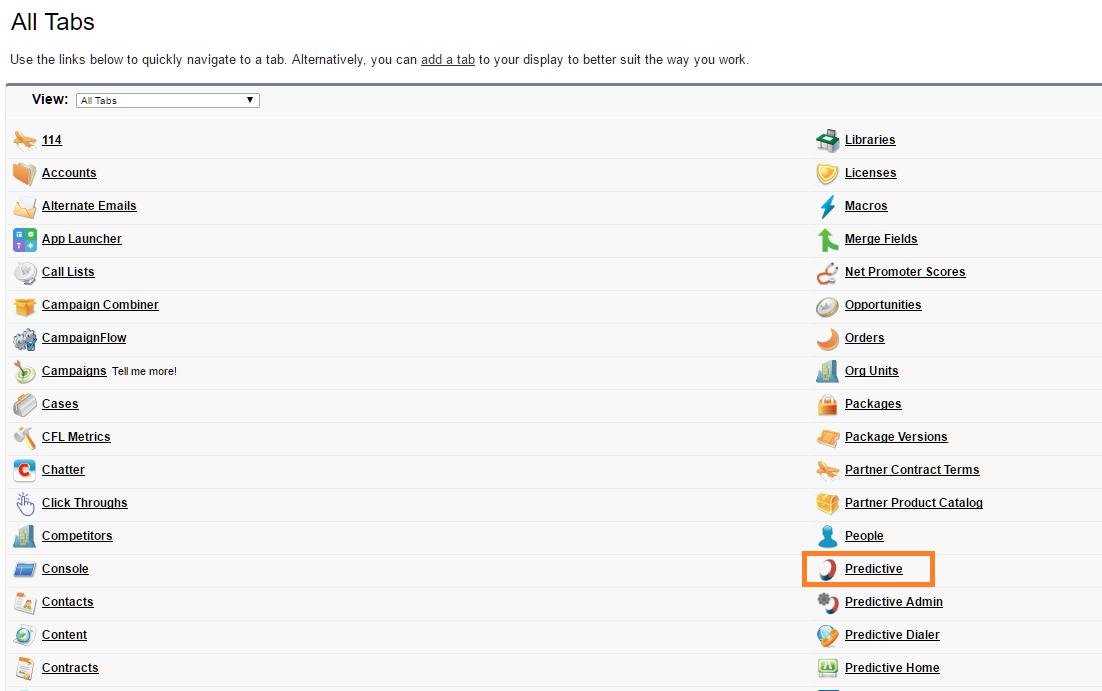Open the "add a tab" link
This screenshot has width=1102, height=691.
[447, 60]
